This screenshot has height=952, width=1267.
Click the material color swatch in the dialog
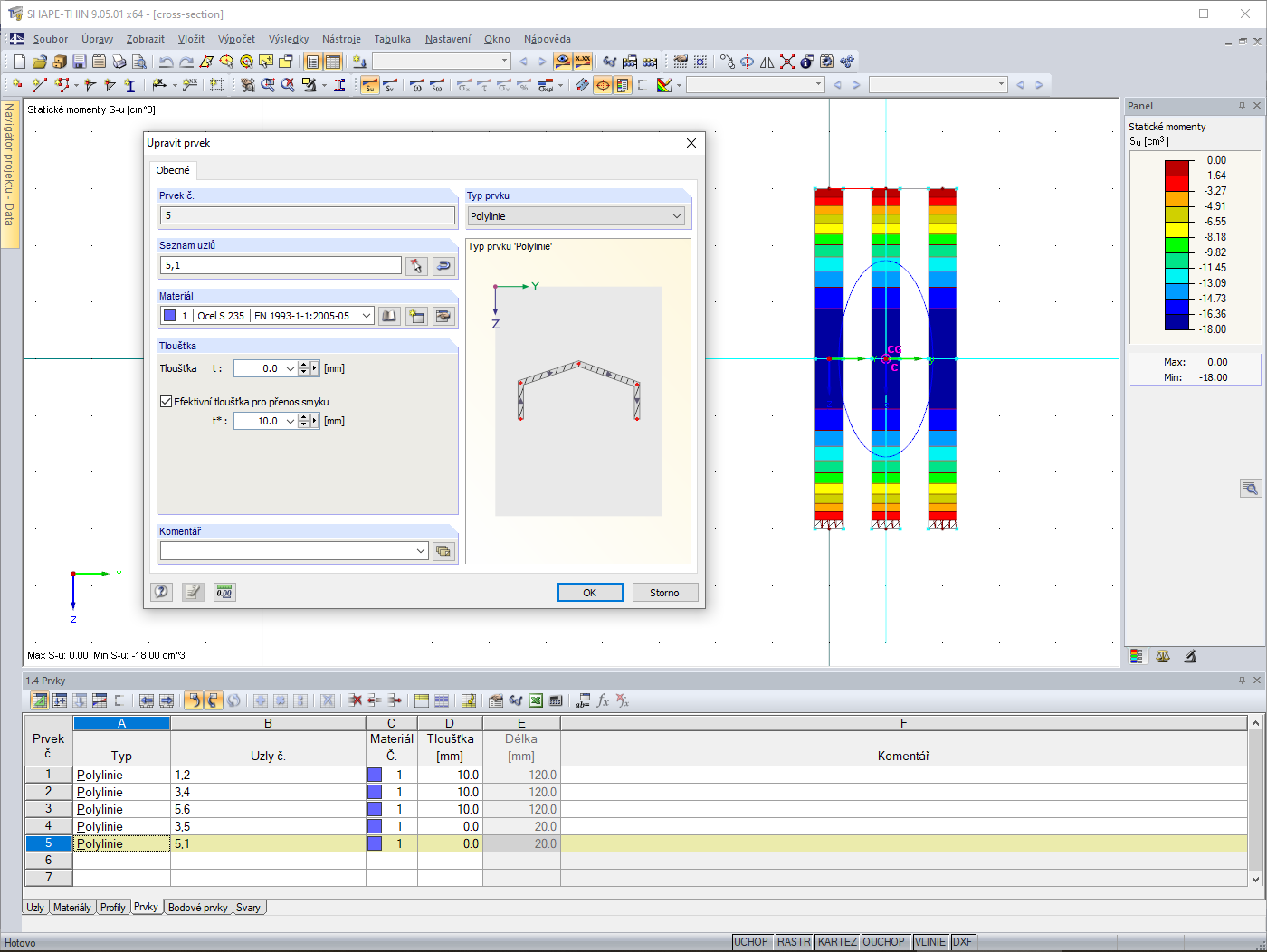(x=169, y=316)
